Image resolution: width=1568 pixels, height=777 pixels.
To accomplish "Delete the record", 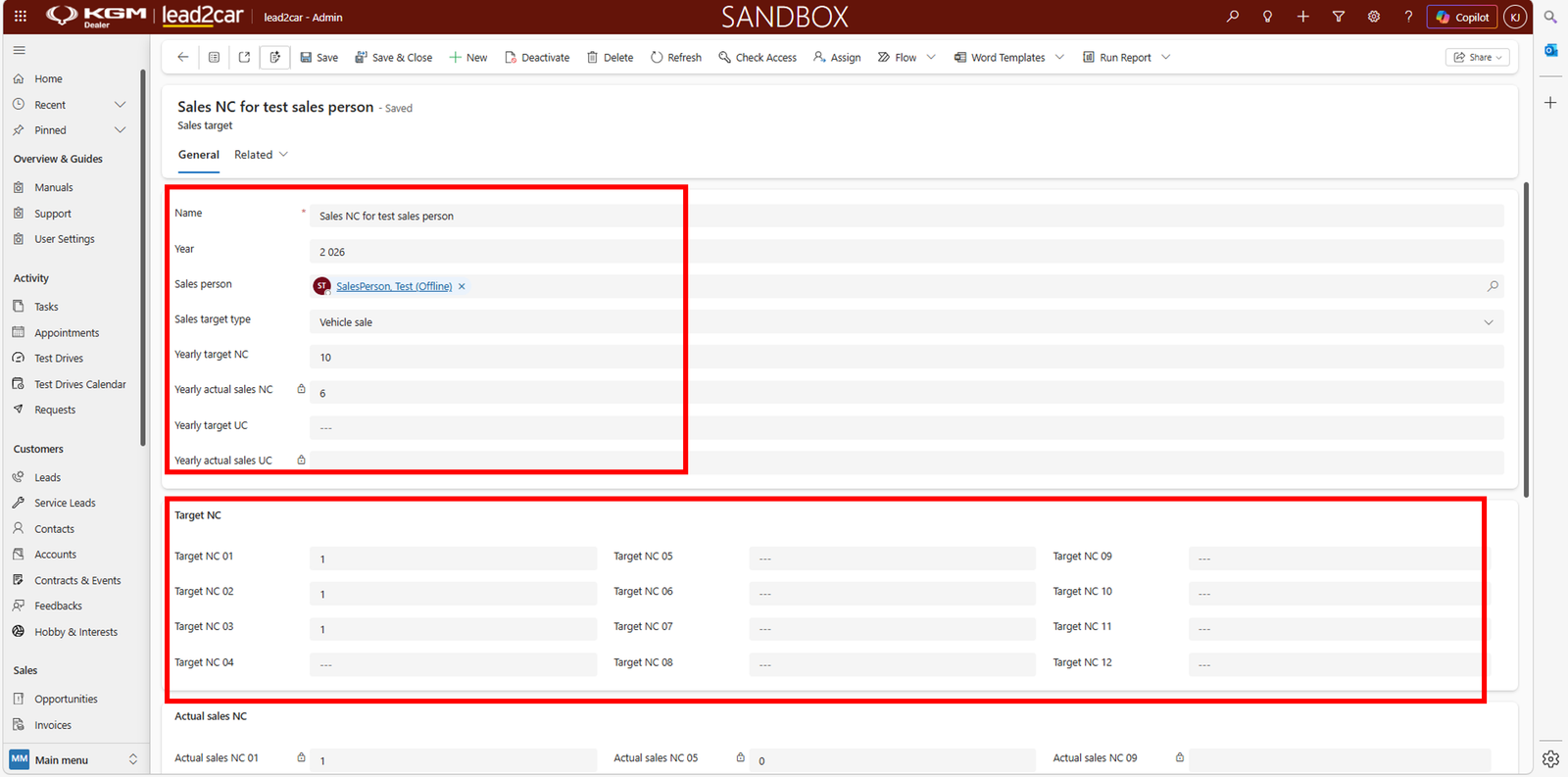I will click(611, 58).
